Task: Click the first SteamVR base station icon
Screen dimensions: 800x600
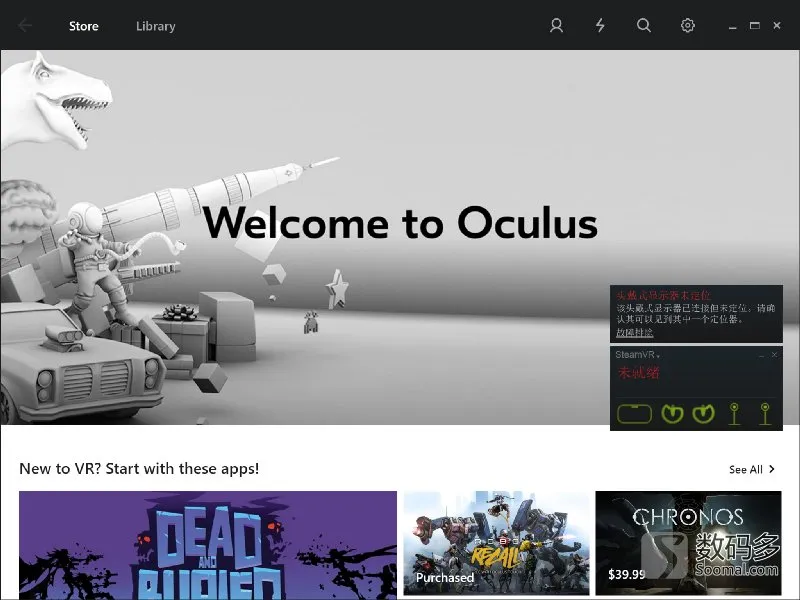Action: 734,414
